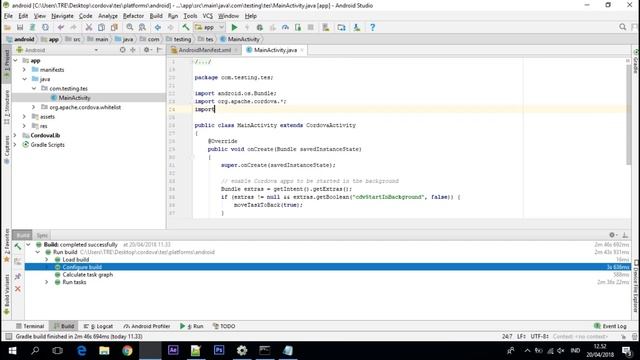Select the Calculate task graph row
This screenshot has width=640, height=360.
pos(88,275)
